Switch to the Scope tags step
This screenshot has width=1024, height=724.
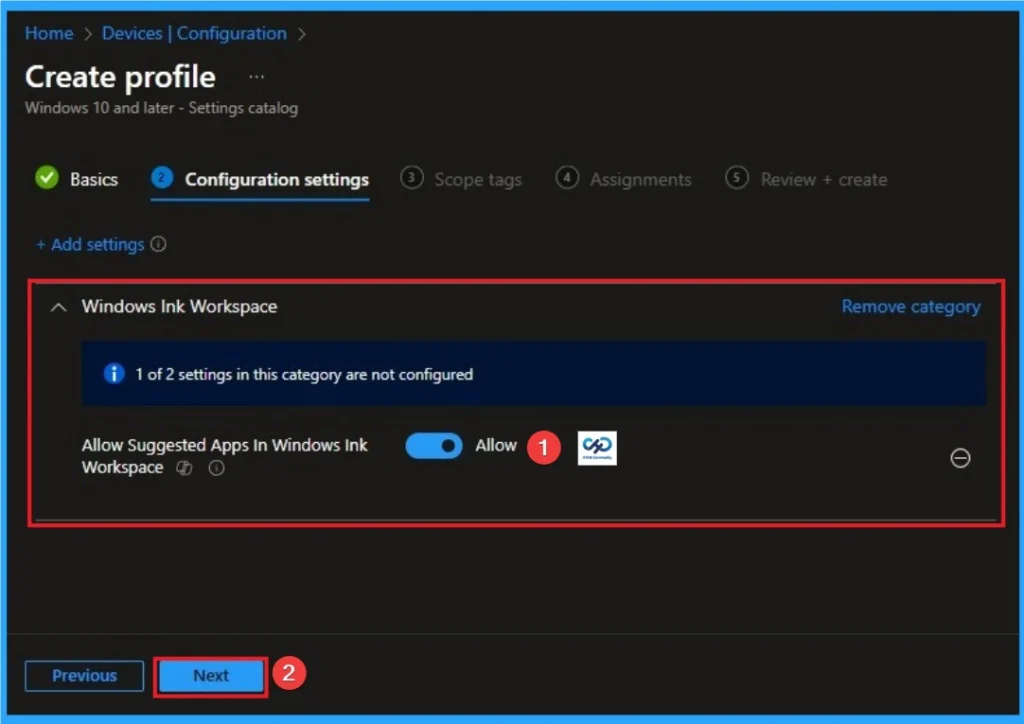pyautogui.click(x=478, y=179)
